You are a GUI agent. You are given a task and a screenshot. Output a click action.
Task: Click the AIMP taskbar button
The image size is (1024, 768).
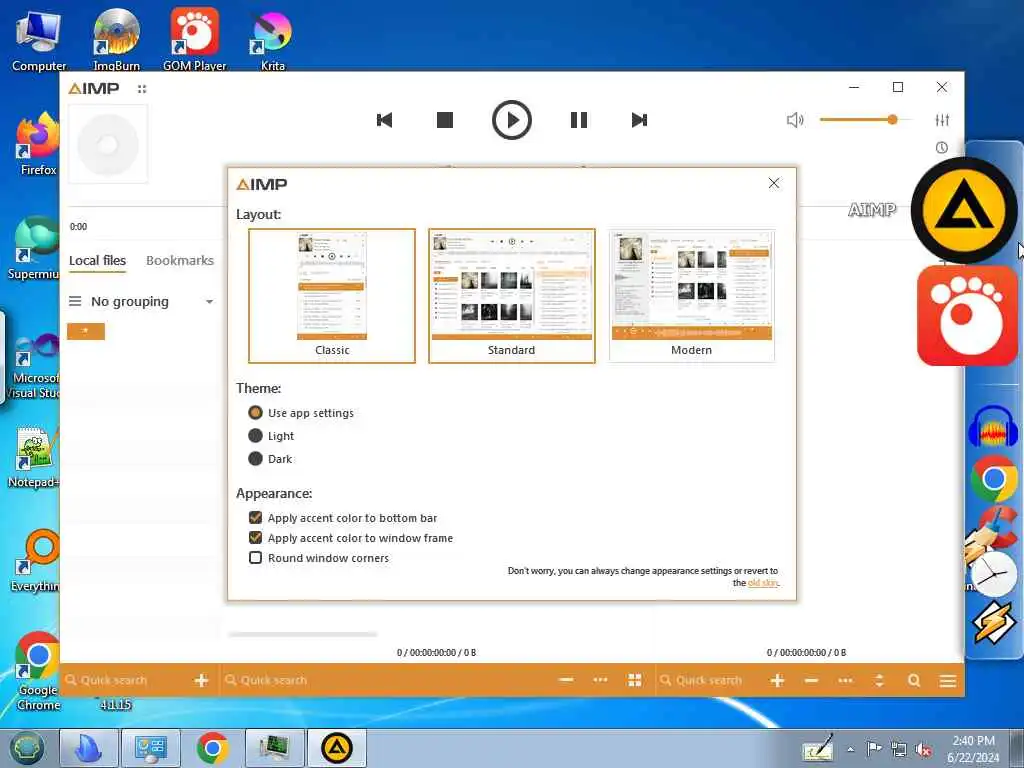pos(336,748)
